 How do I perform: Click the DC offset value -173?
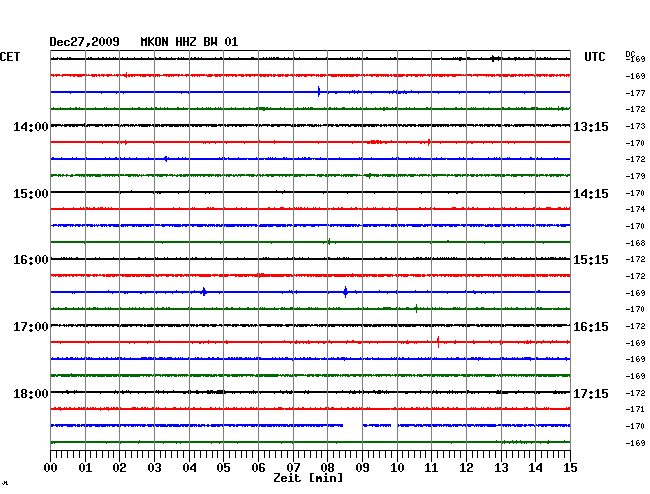(635, 126)
